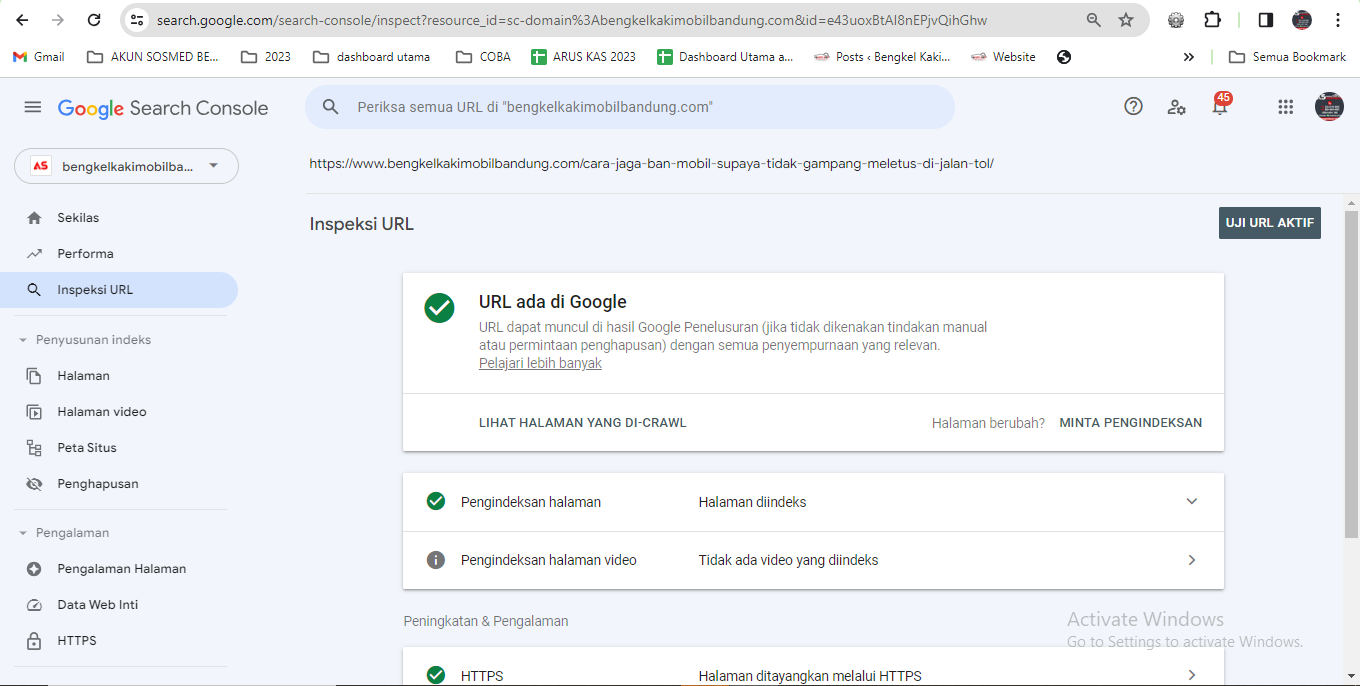Viewport: 1360px width, 686px height.
Task: Click the search magnifier icon in the URL field
Action: click(x=330, y=106)
